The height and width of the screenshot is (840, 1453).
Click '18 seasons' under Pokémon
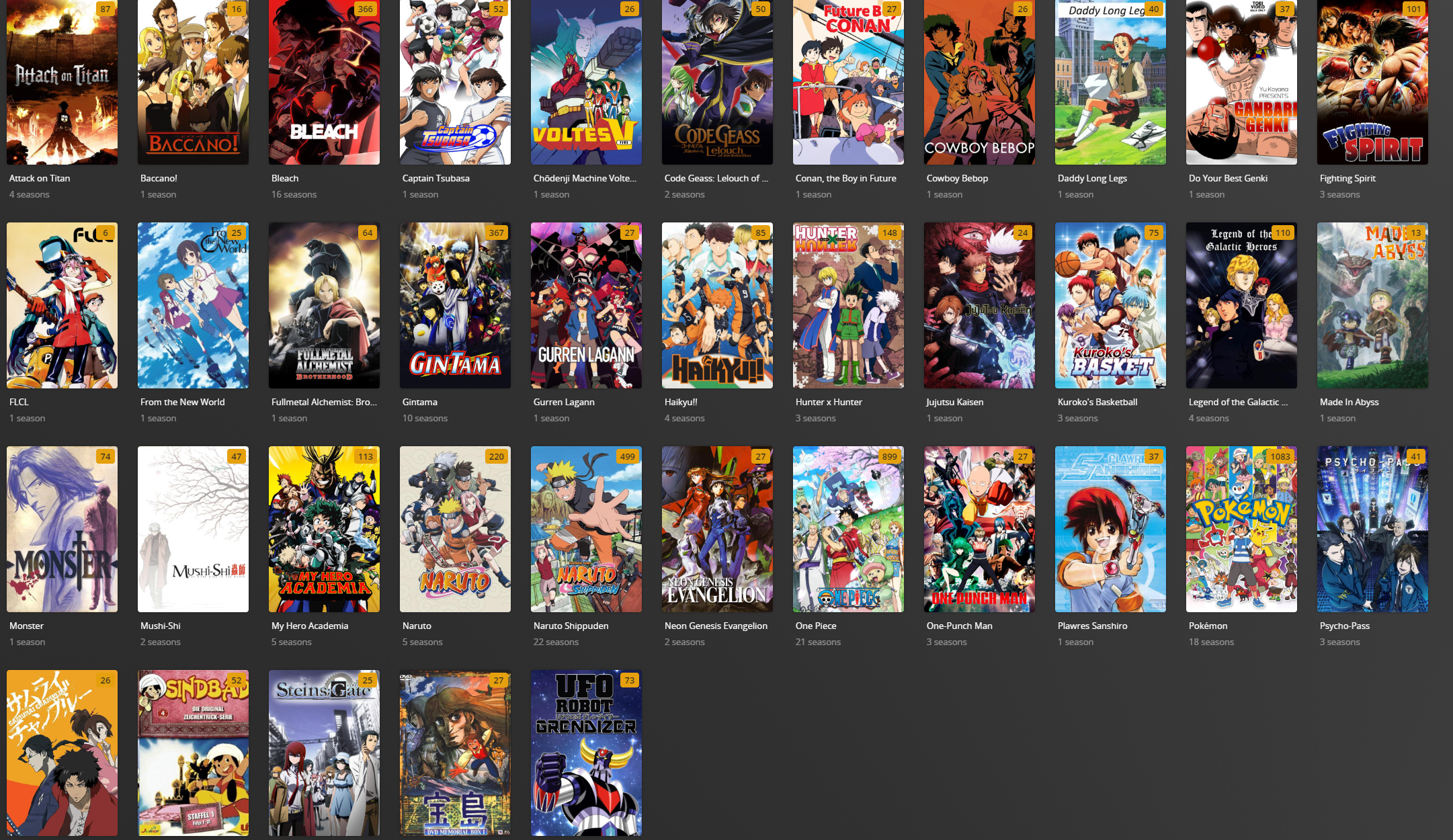click(1211, 642)
